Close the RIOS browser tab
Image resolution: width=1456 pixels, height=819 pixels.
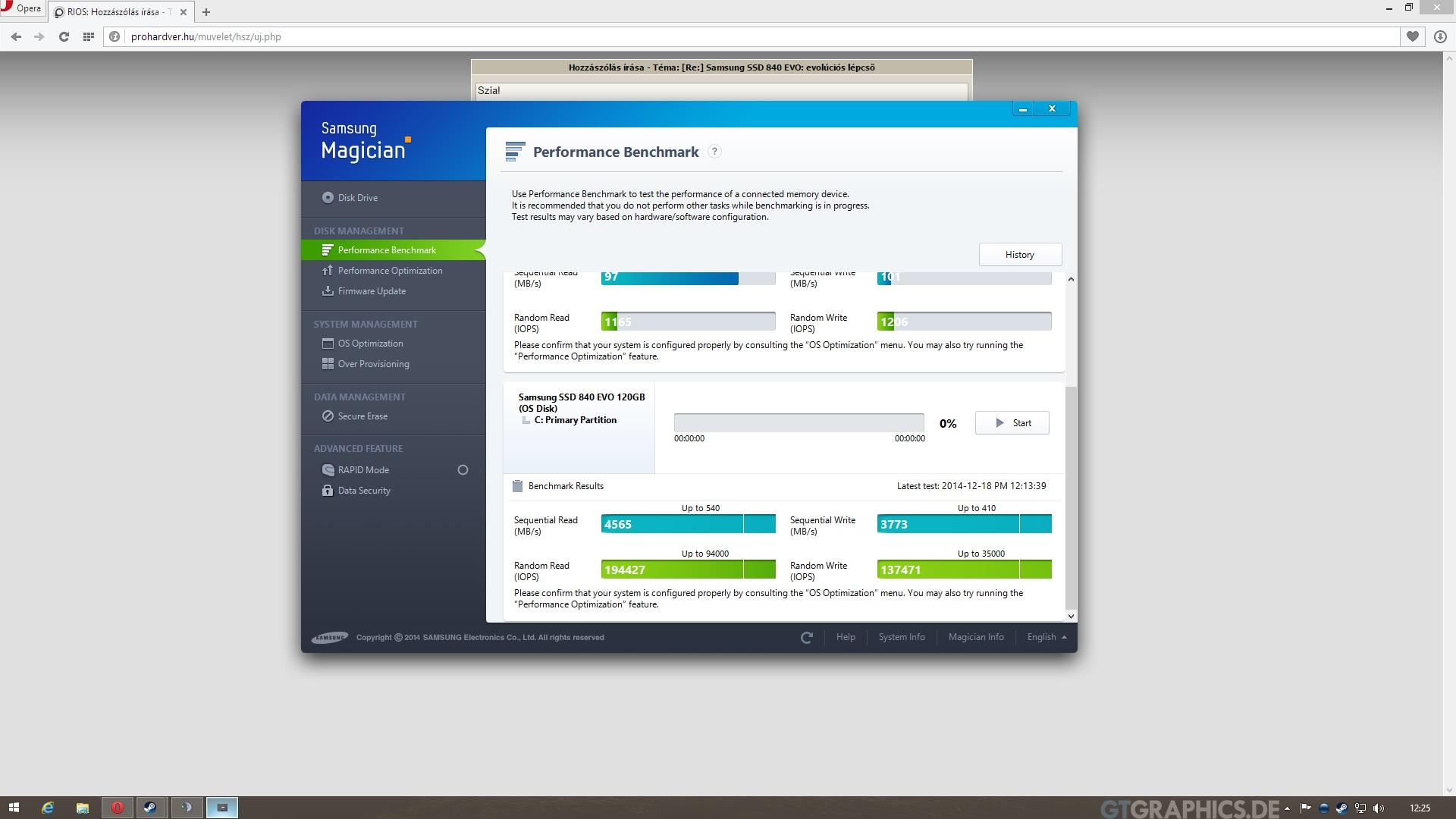tap(183, 12)
